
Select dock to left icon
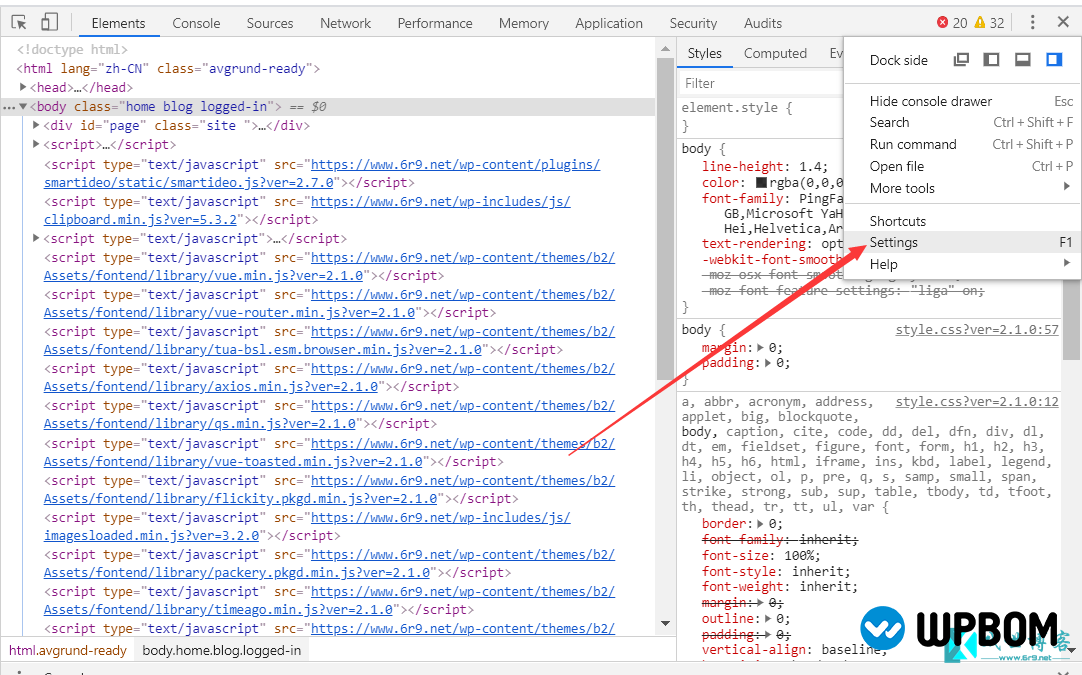[992, 59]
